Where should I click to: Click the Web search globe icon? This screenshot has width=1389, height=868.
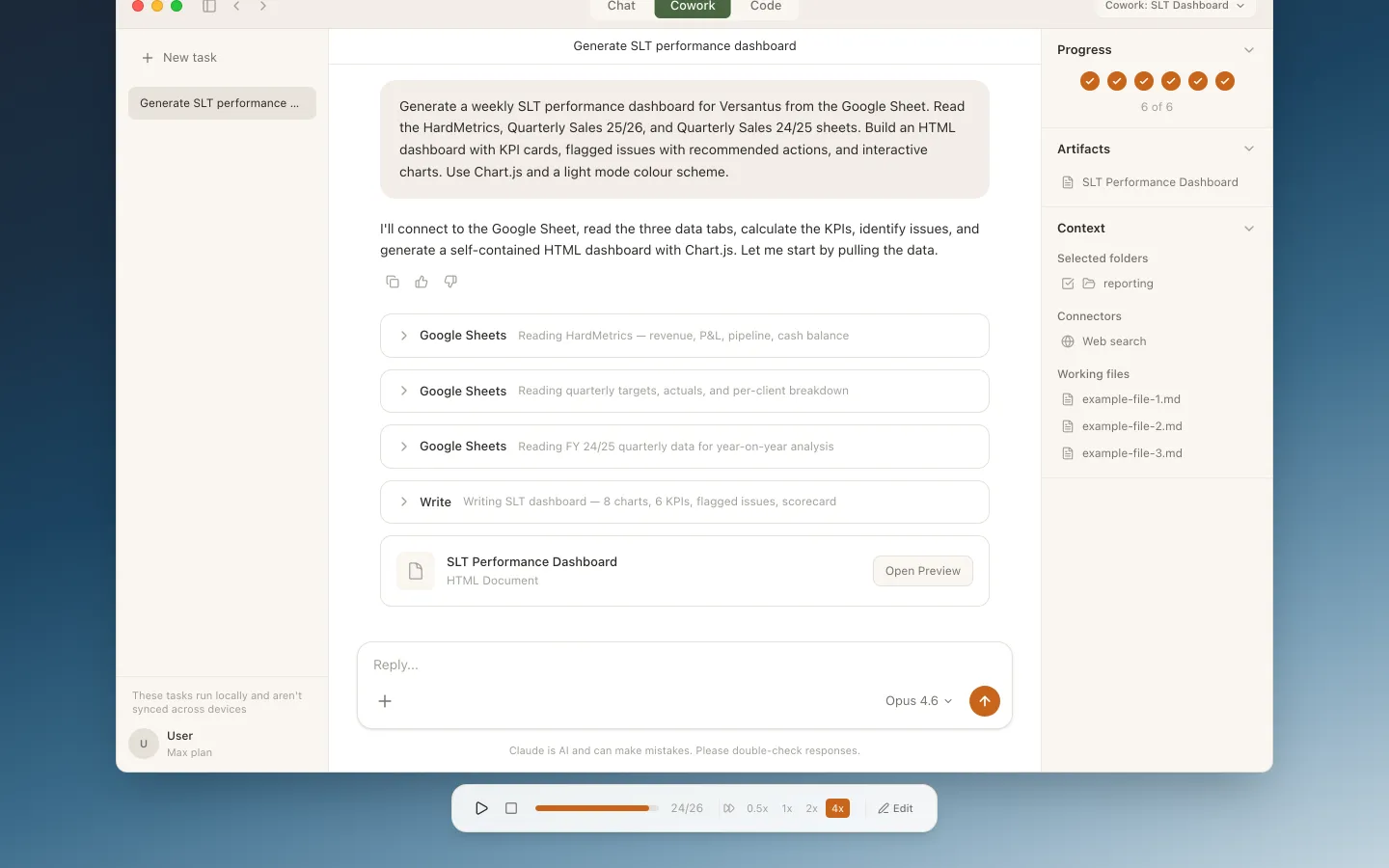coord(1068,341)
